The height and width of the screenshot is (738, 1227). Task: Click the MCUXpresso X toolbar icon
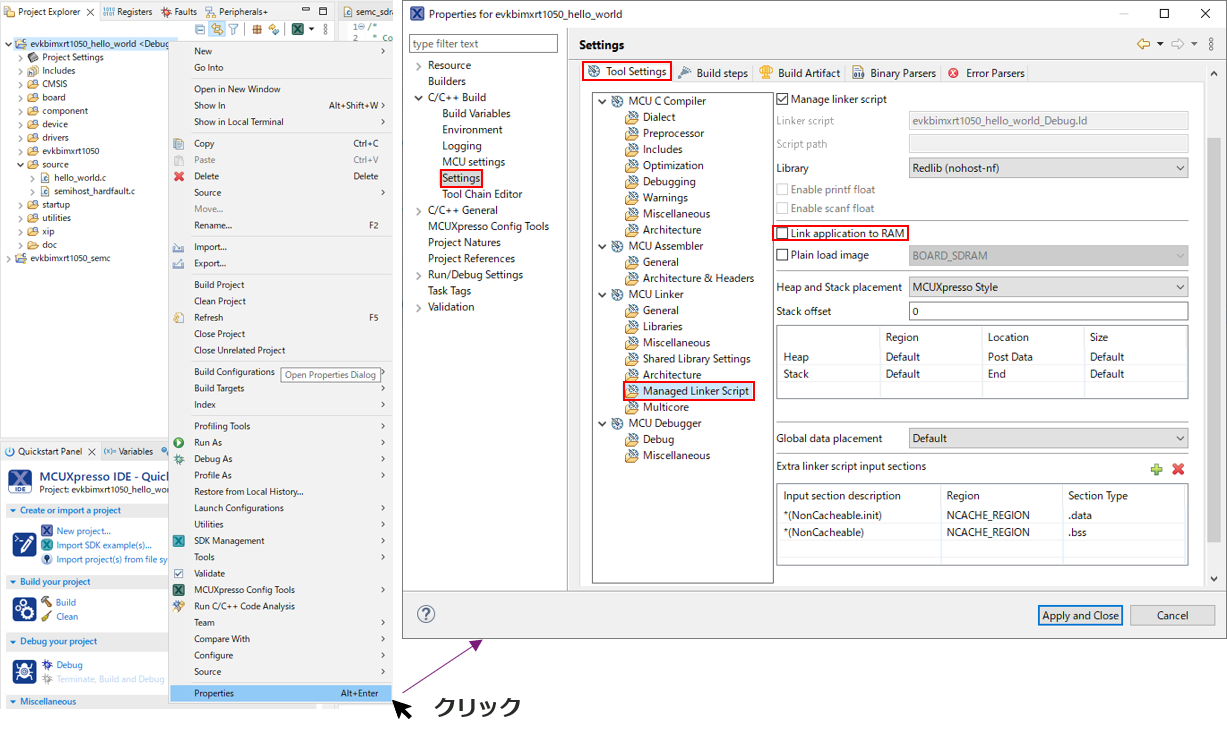tap(297, 29)
